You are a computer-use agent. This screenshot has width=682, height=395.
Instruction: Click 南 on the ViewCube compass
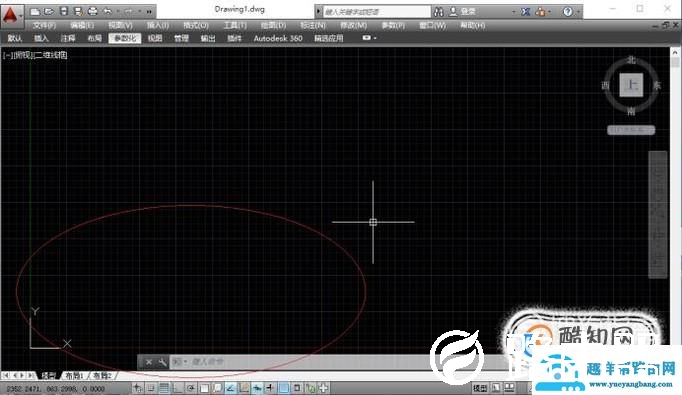631,112
